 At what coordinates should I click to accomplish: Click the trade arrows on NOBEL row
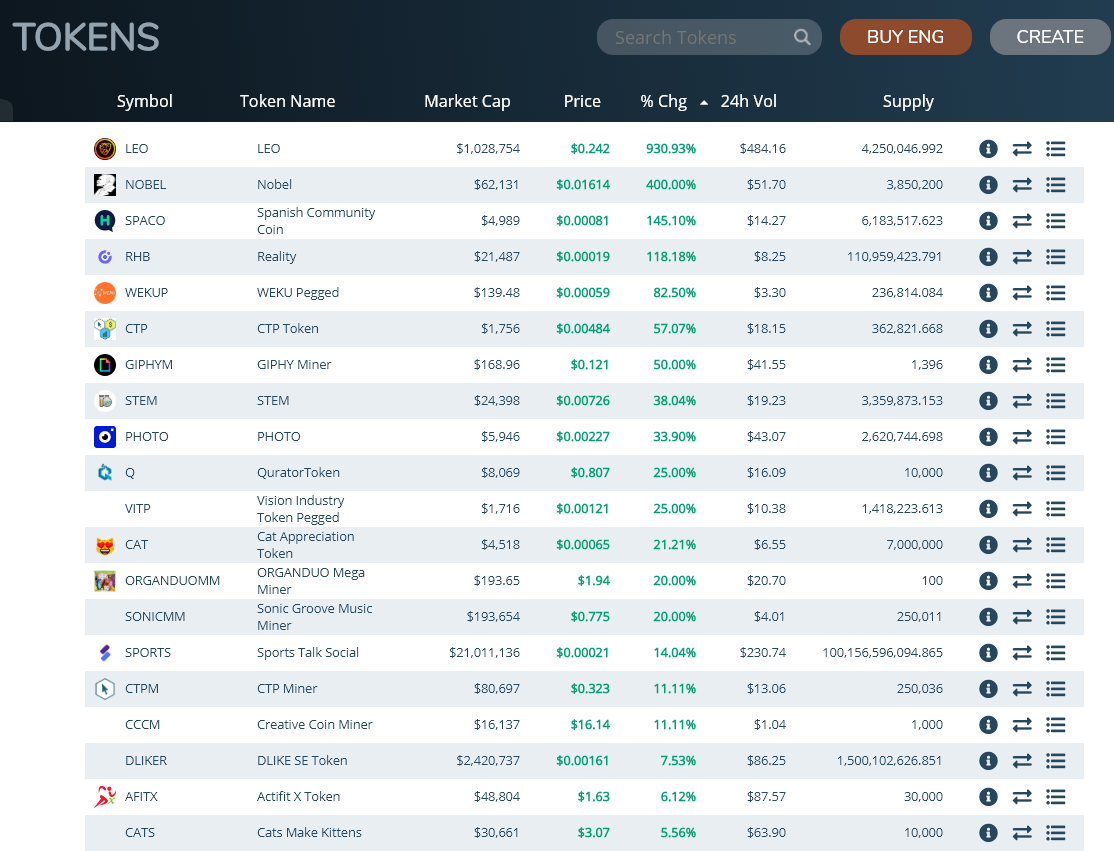click(1022, 185)
